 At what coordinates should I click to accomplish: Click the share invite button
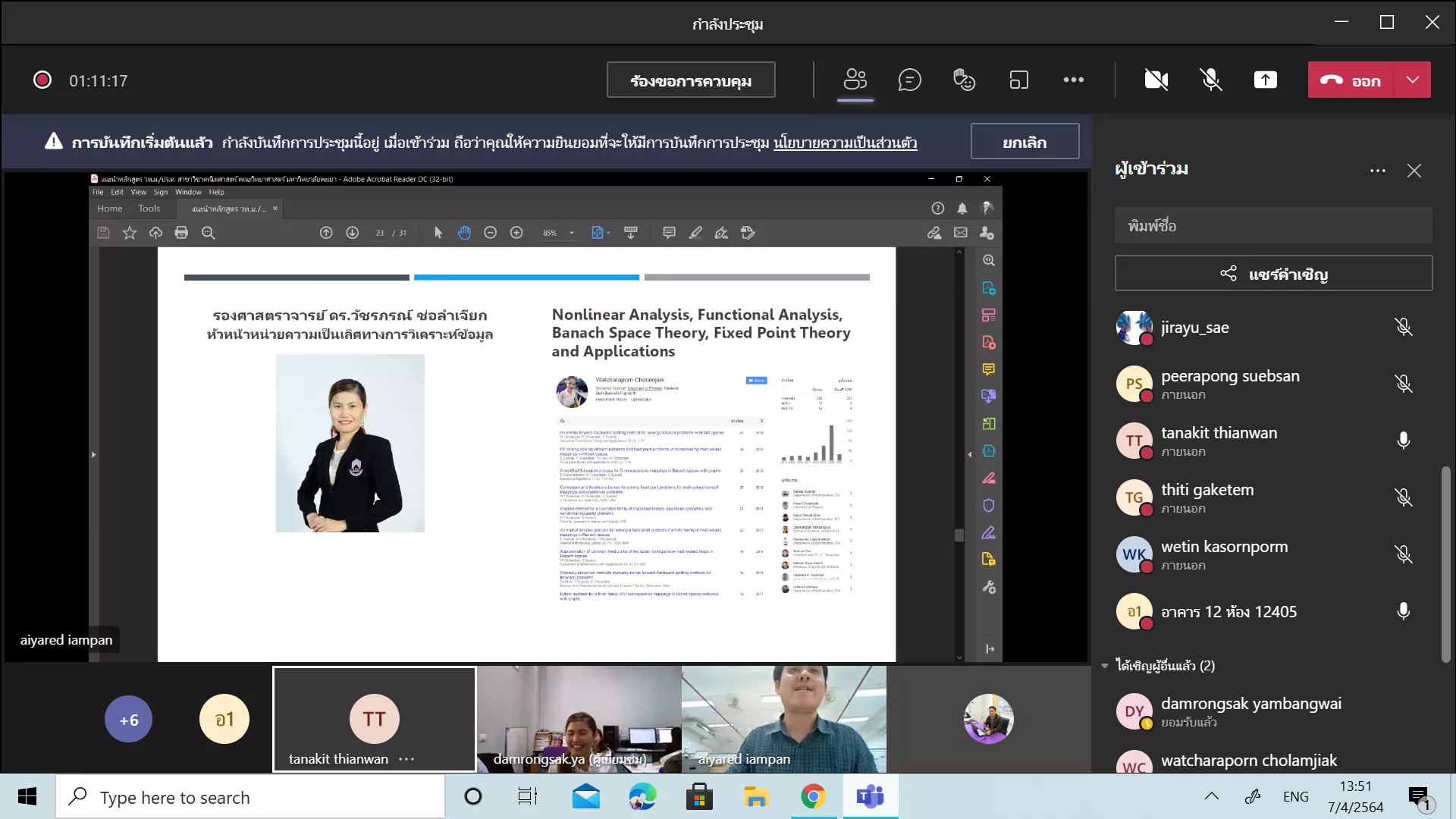tap(1272, 274)
